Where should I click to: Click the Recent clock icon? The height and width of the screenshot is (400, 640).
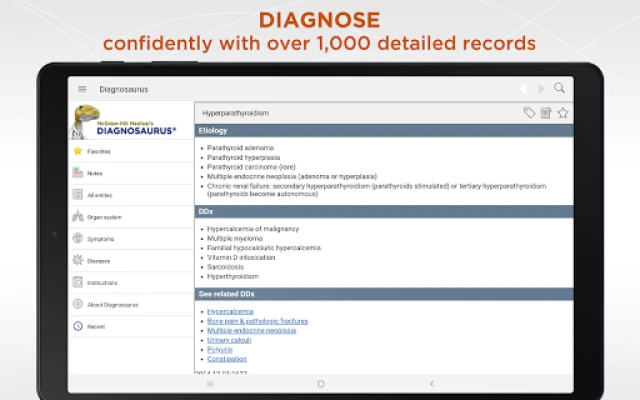click(78, 326)
